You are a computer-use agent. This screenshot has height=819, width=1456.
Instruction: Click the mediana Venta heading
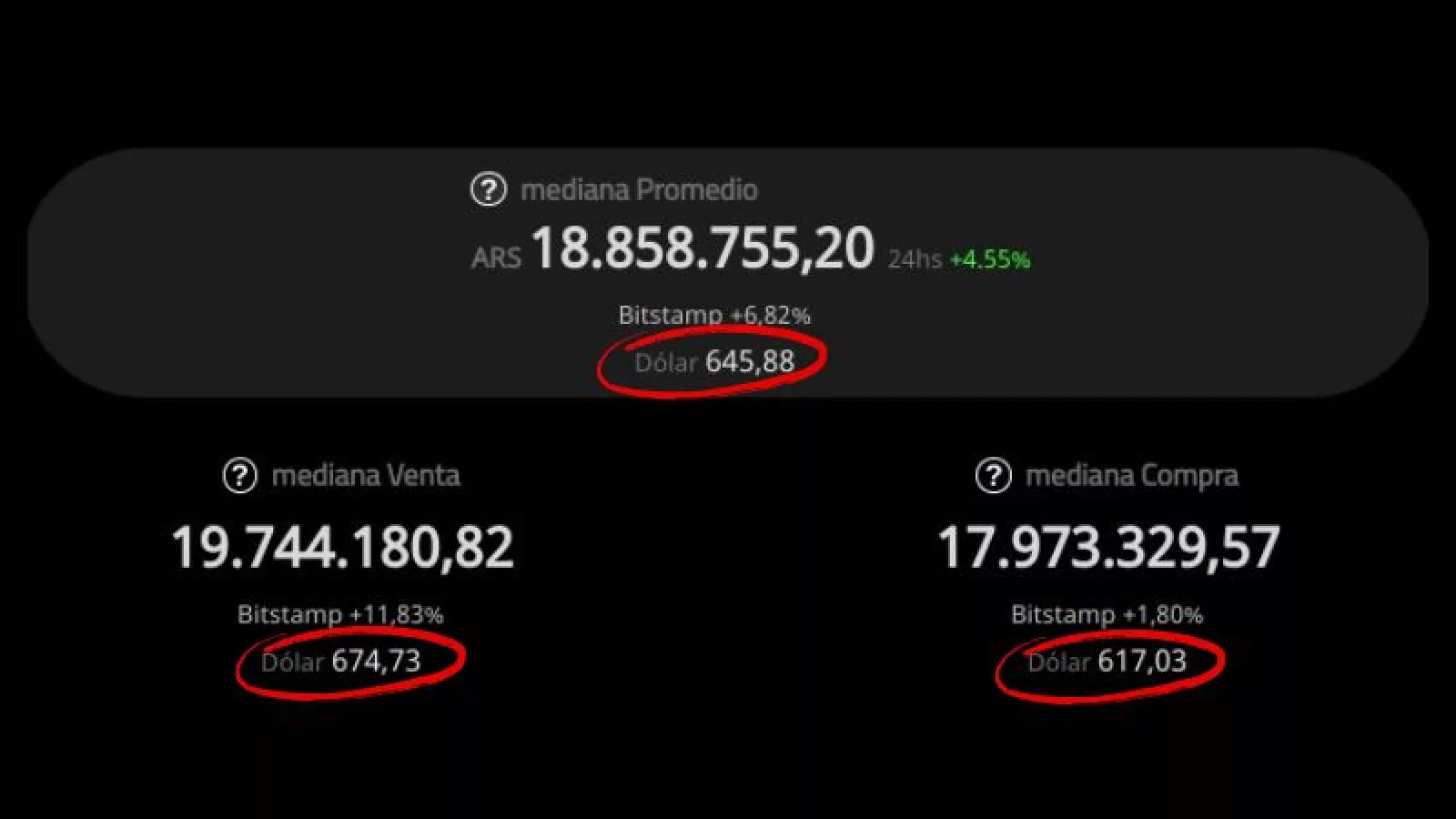click(x=366, y=475)
